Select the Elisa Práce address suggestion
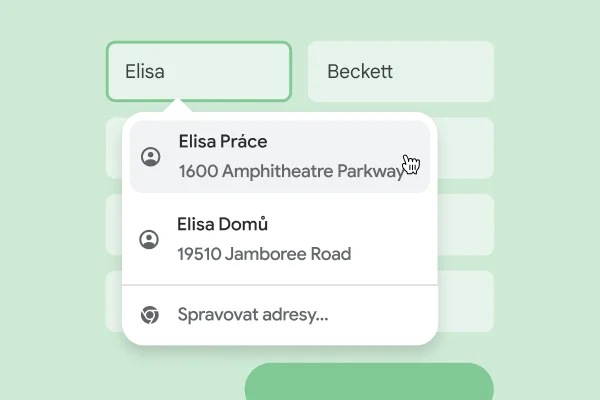Screen dimensions: 600x400 point(280,156)
